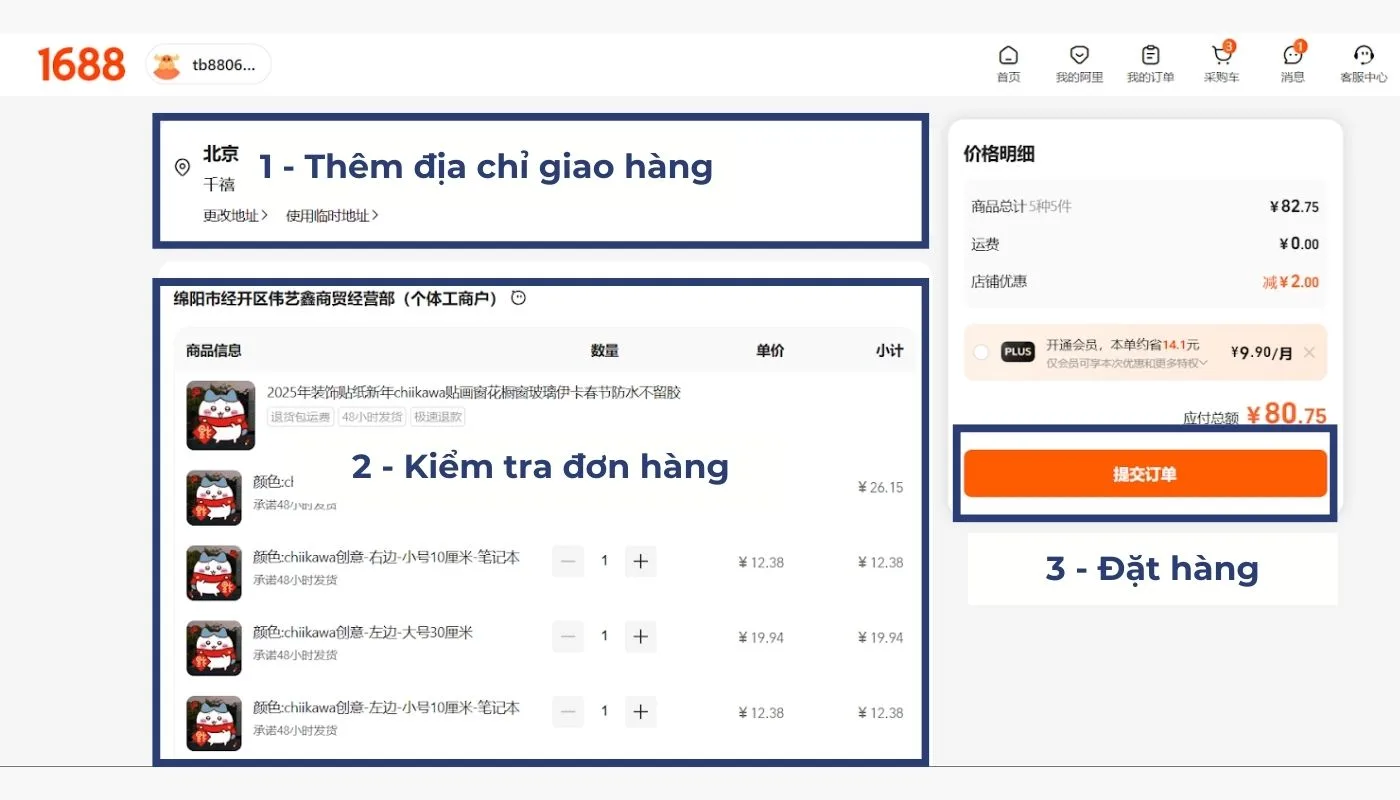The image size is (1400, 800).
Task: Increase quantity for 右边-小号10厘米-笔记本
Action: (x=641, y=561)
